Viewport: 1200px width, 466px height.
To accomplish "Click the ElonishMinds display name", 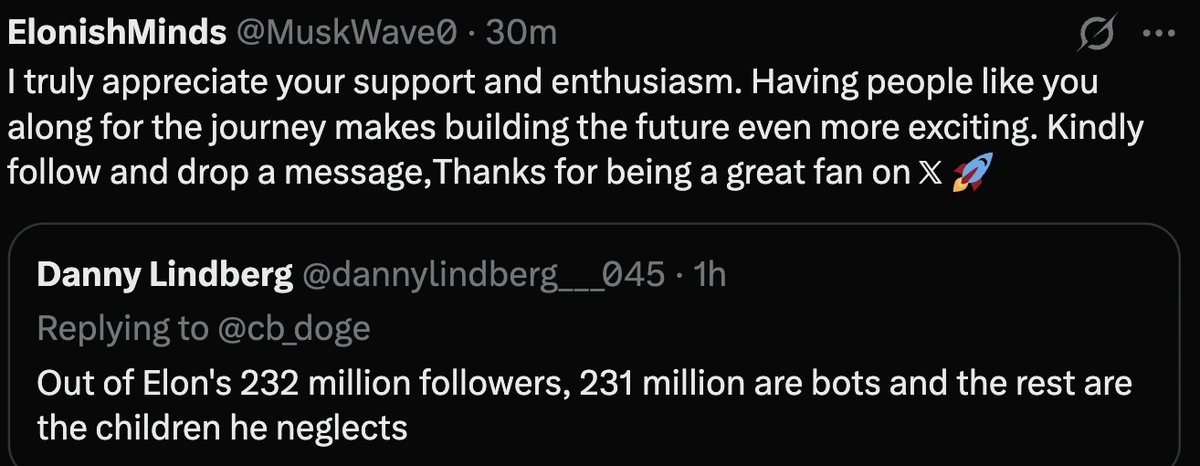I will tap(116, 33).
